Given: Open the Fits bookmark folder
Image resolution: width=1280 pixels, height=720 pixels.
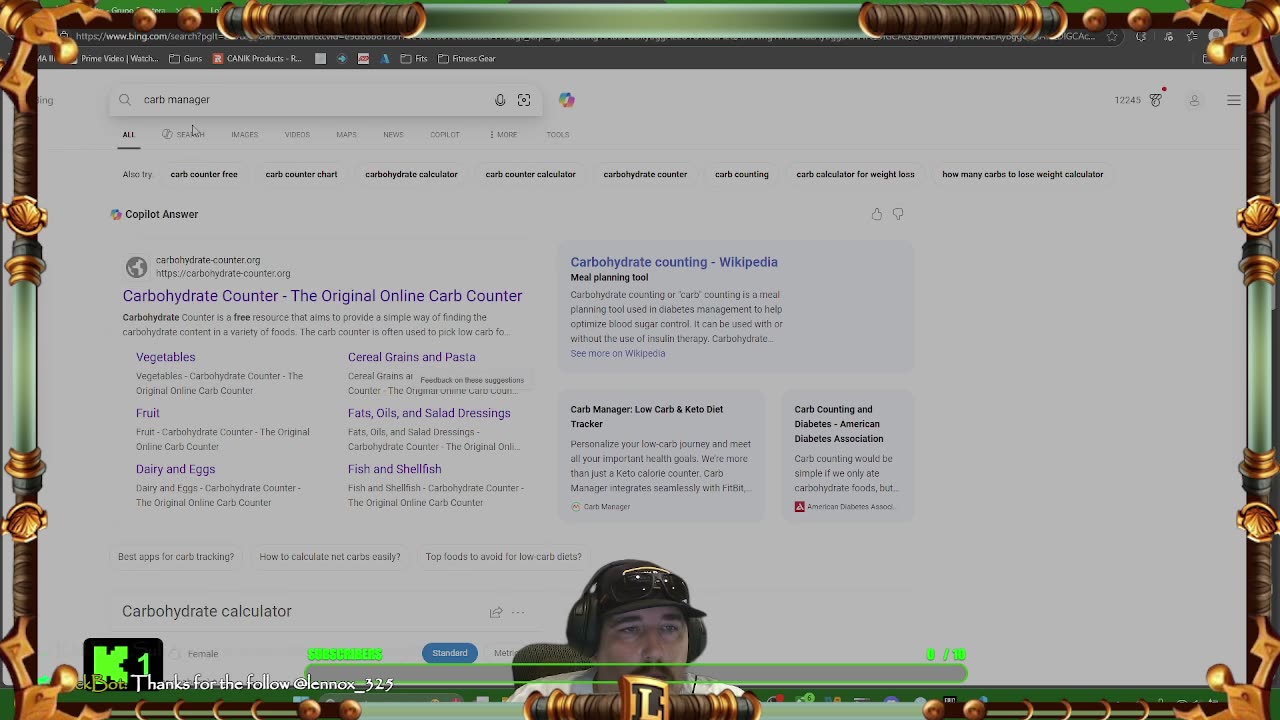Looking at the screenshot, I should pyautogui.click(x=415, y=58).
